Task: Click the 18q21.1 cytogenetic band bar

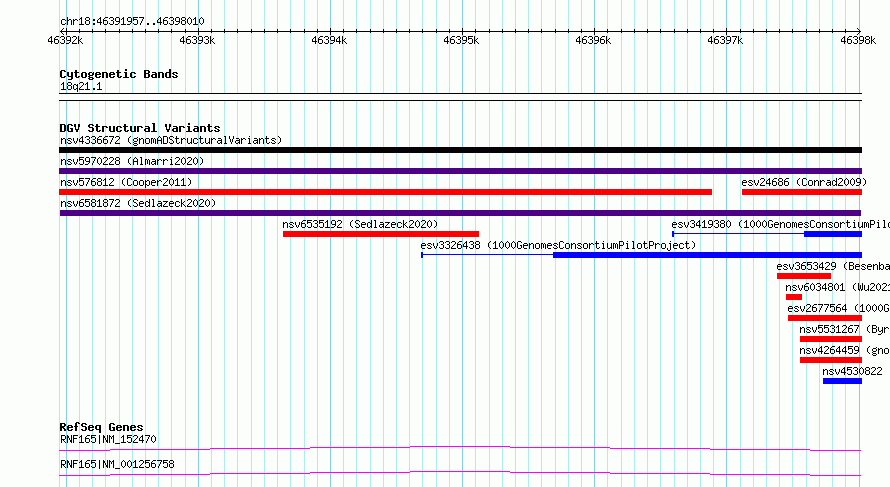Action: click(460, 97)
